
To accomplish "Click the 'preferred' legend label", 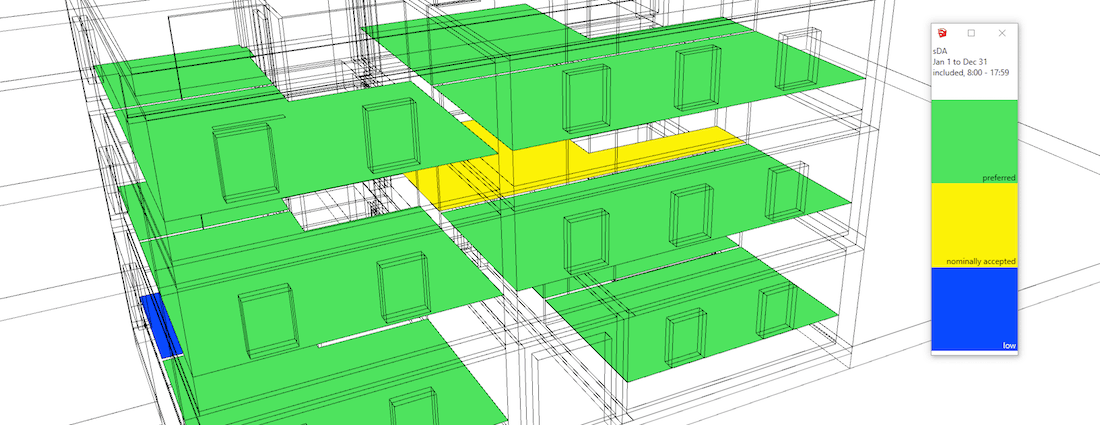I will click(999, 178).
